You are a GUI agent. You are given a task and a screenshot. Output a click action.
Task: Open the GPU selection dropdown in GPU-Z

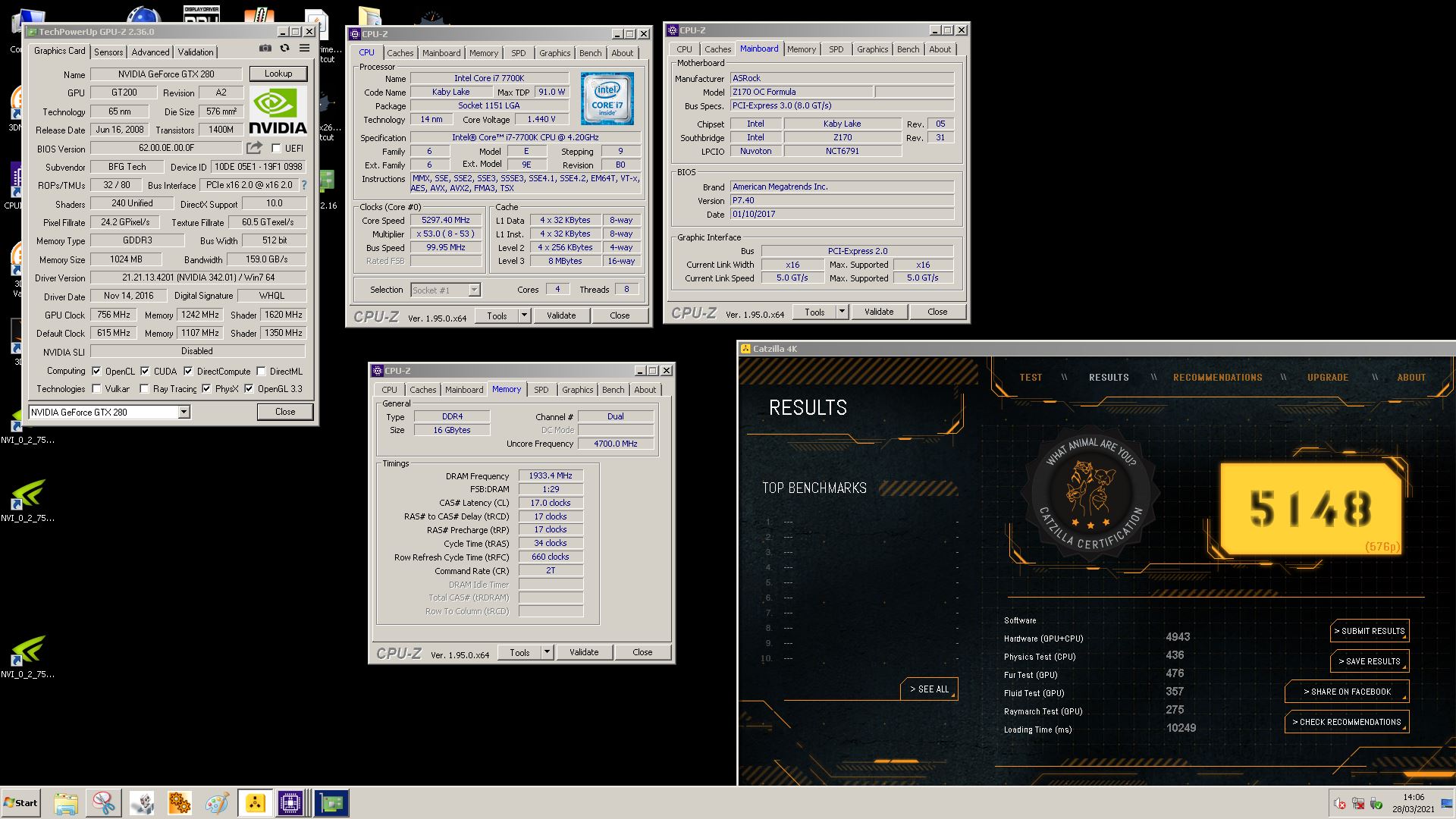click(184, 413)
